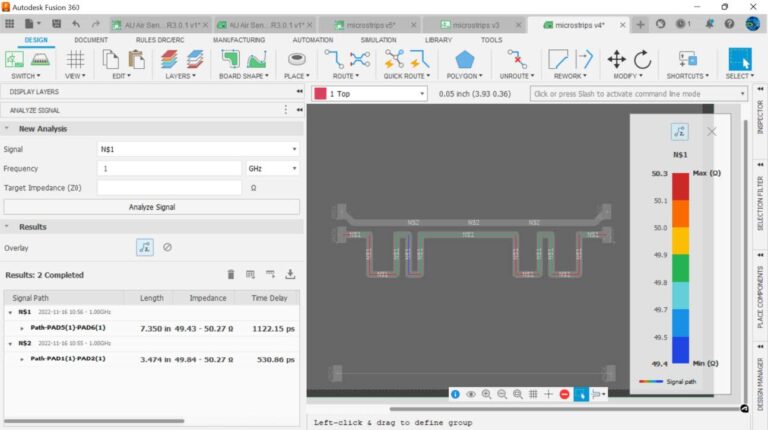
Task: Collapse the Results section
Action: pos(7,226)
